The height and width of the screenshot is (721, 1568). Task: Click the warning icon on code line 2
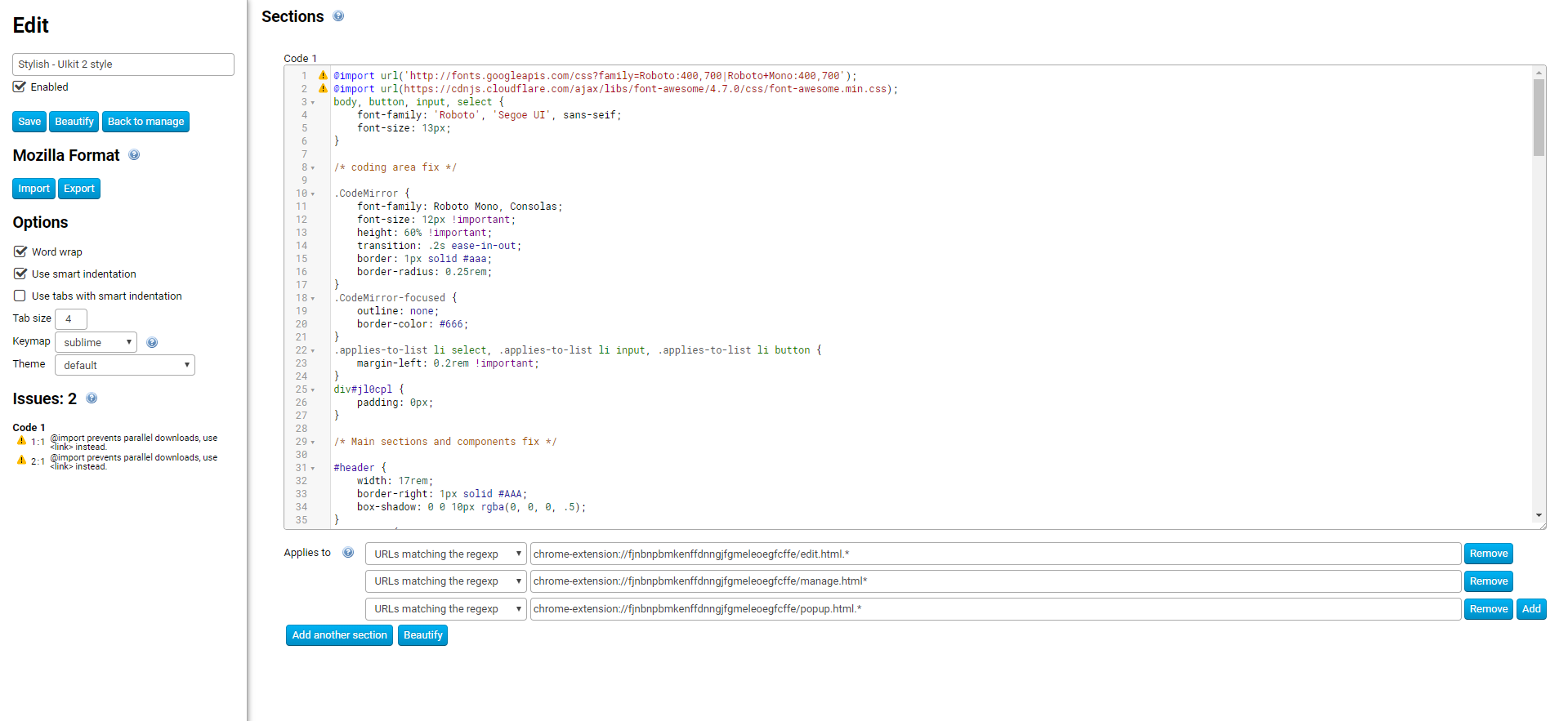tap(323, 89)
